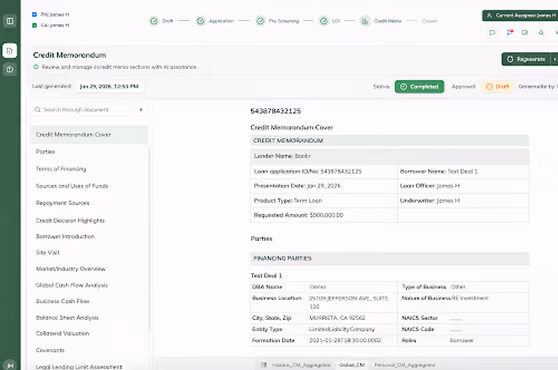Image resolution: width=558 pixels, height=370 pixels.
Task: Open the icon below the document icon in sidebar
Action: [x=10, y=69]
